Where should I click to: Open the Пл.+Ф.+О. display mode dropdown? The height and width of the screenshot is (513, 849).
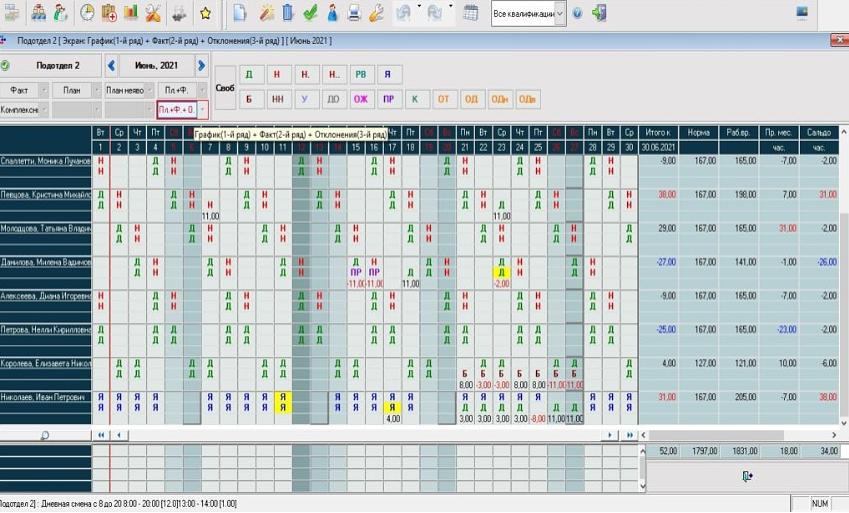[x=203, y=109]
